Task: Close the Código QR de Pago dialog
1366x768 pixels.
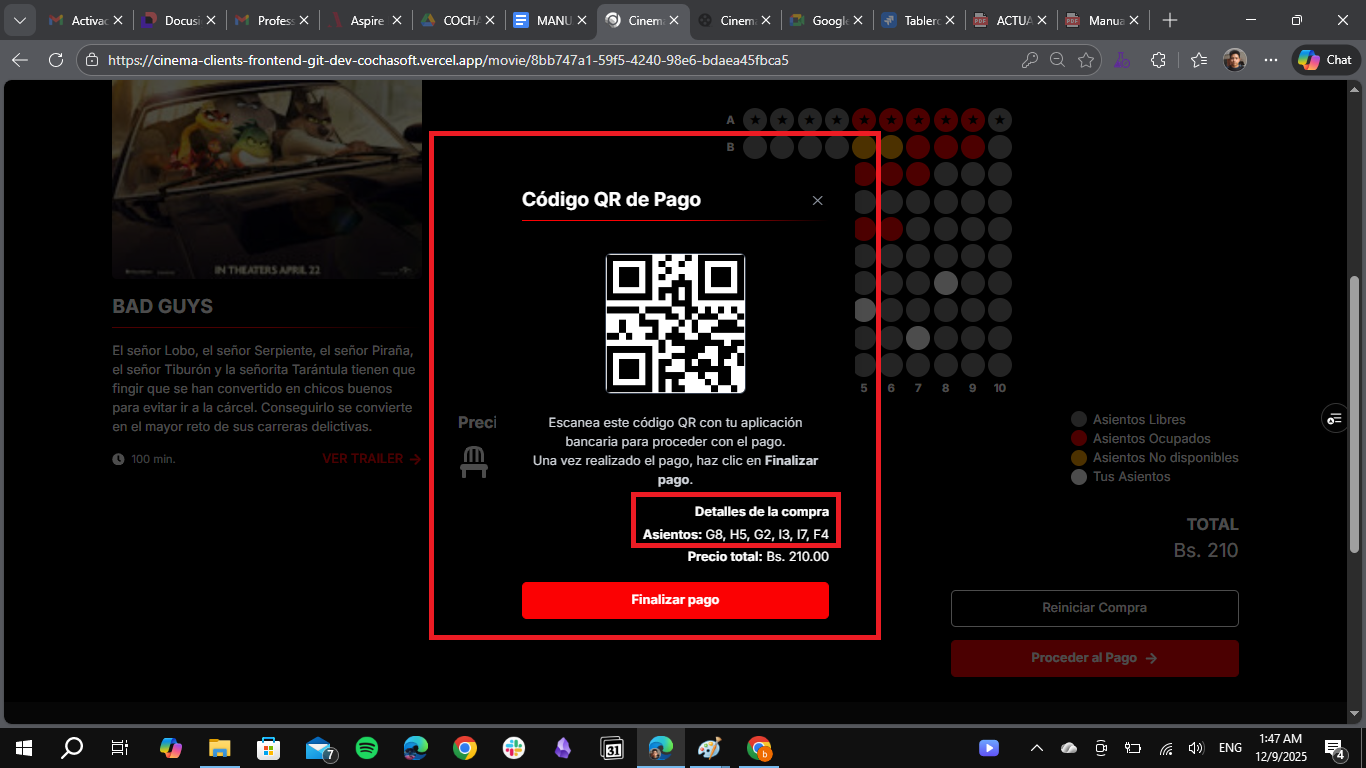Action: (x=817, y=201)
